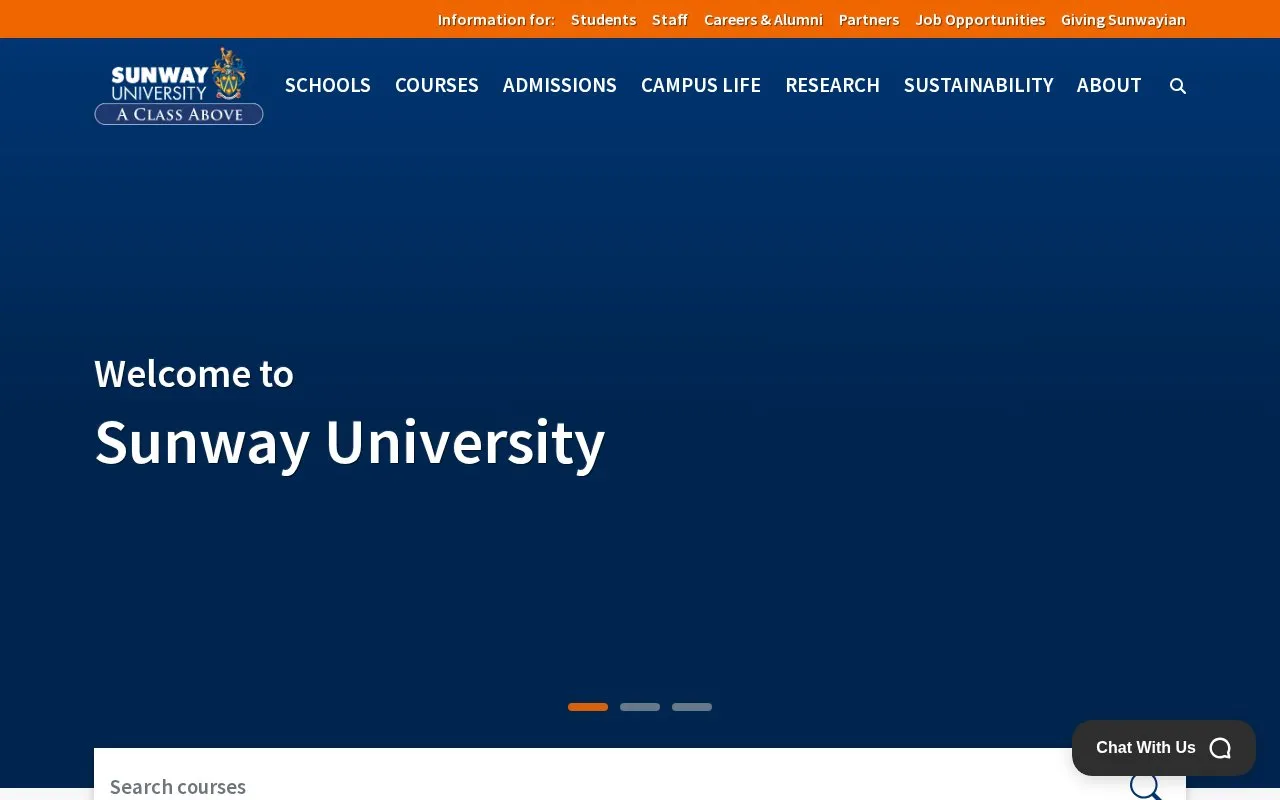1280x800 pixels.
Task: Open the Giving Sunwayian link
Action: 1123,19
